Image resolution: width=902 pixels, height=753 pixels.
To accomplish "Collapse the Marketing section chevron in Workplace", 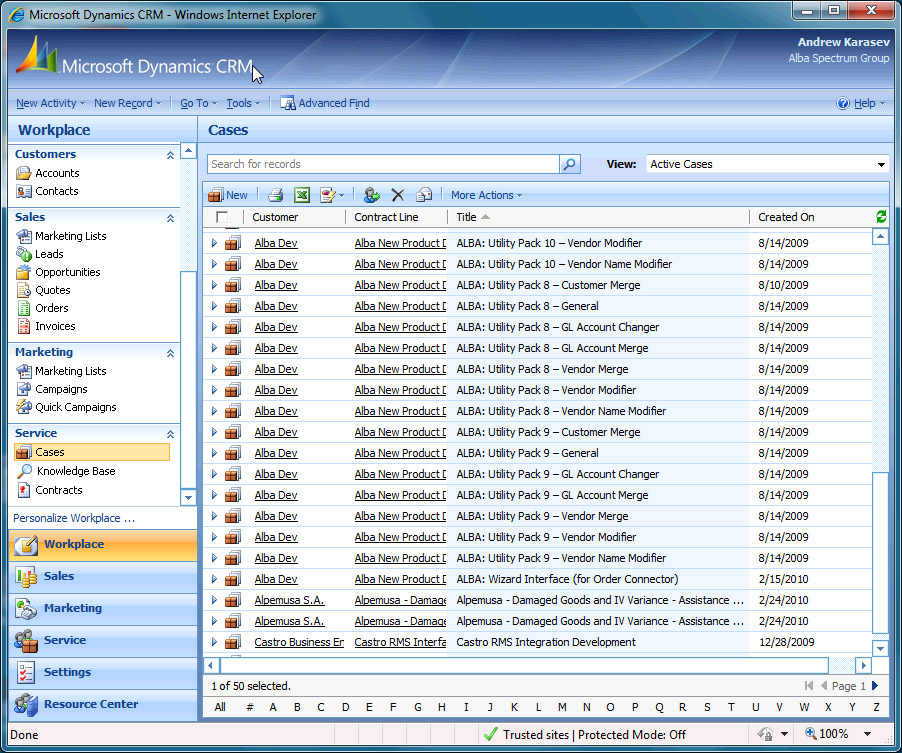I will 170,353.
